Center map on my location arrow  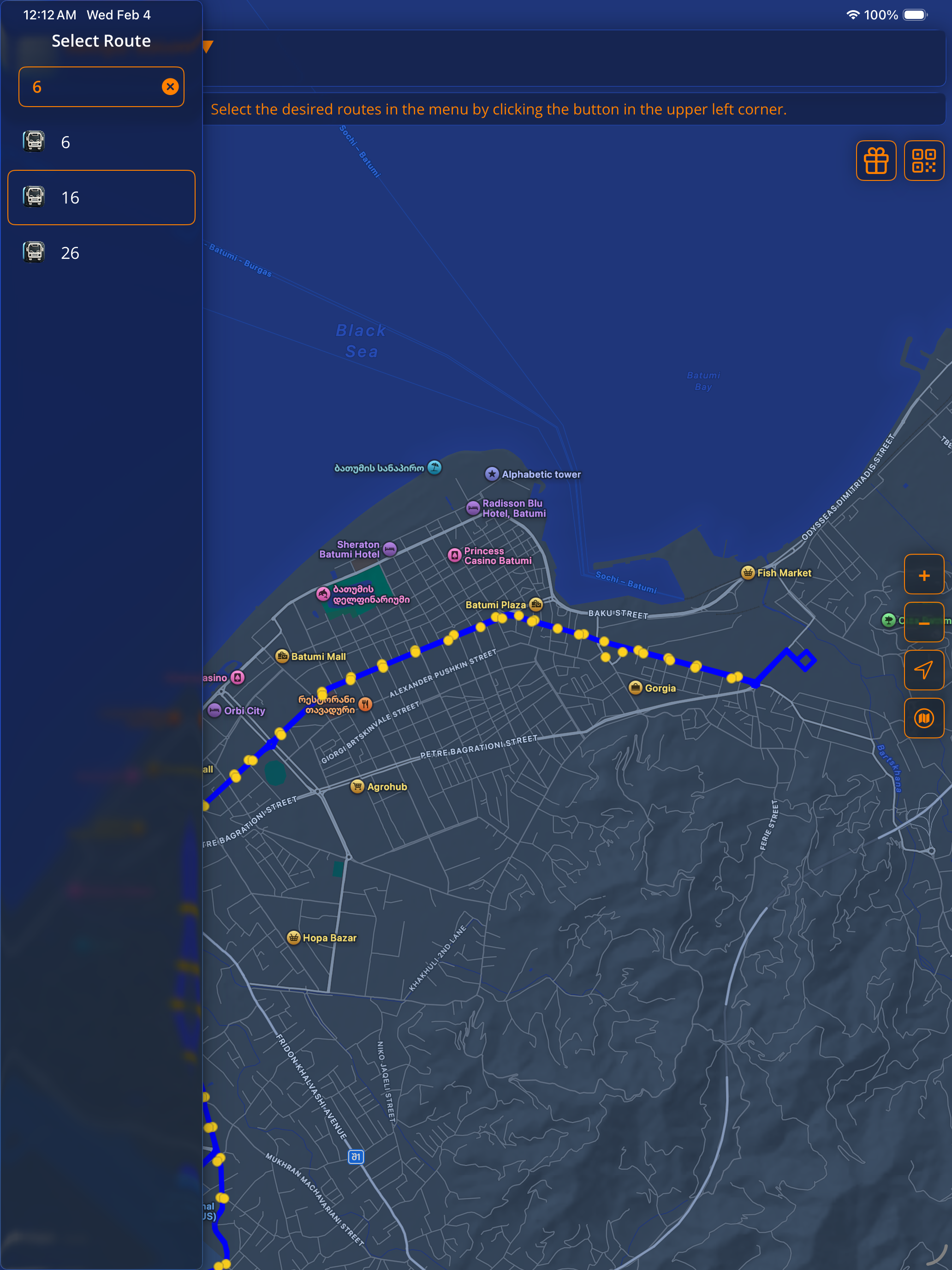[924, 670]
